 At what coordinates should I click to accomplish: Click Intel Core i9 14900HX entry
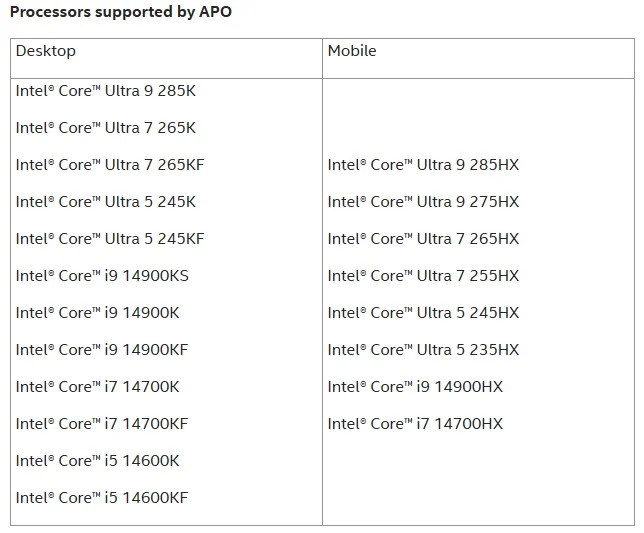point(415,386)
